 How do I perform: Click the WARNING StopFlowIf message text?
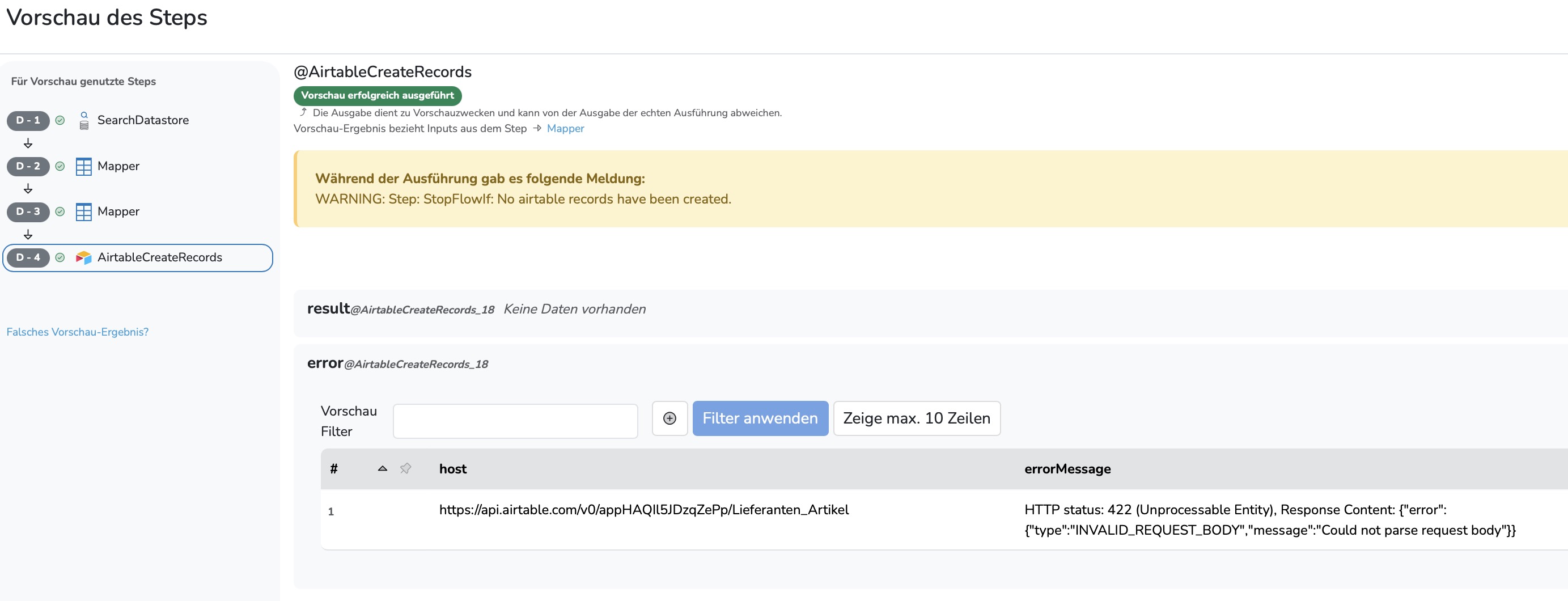523,199
